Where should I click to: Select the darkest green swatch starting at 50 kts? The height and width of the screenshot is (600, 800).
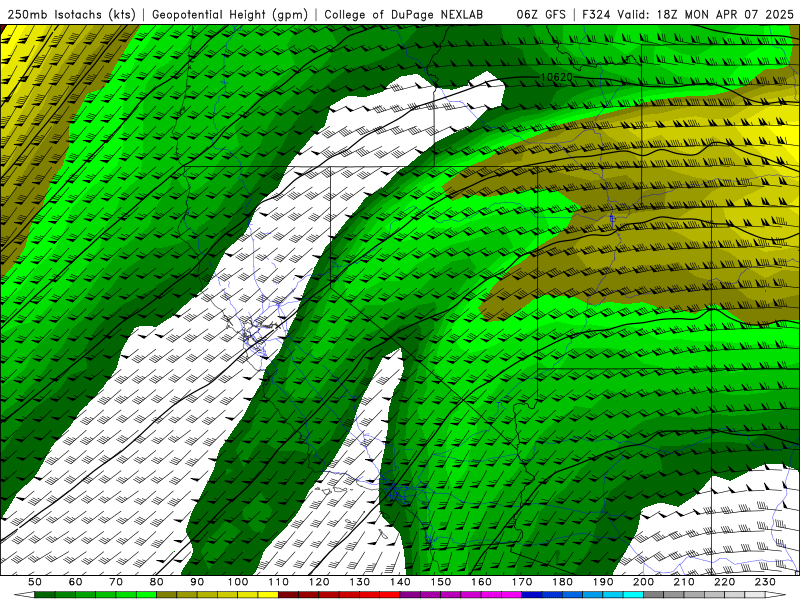click(x=44, y=595)
